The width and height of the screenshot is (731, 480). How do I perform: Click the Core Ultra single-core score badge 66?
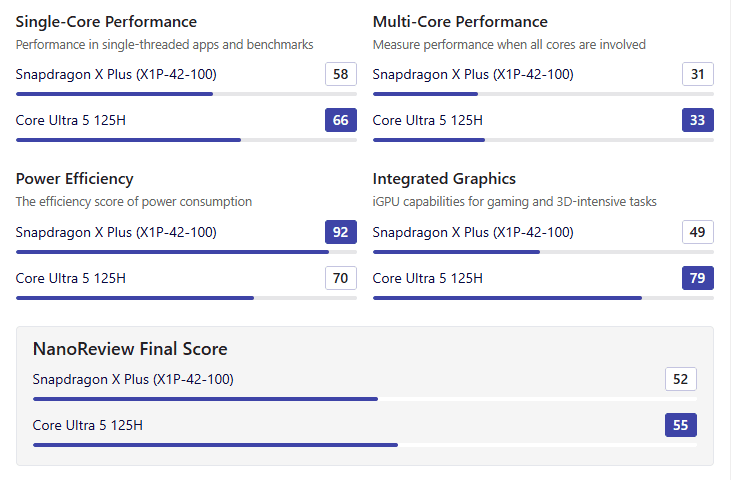point(341,120)
